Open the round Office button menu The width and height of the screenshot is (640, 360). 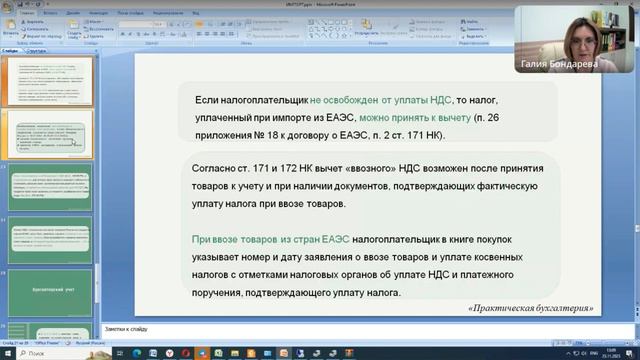(7, 7)
